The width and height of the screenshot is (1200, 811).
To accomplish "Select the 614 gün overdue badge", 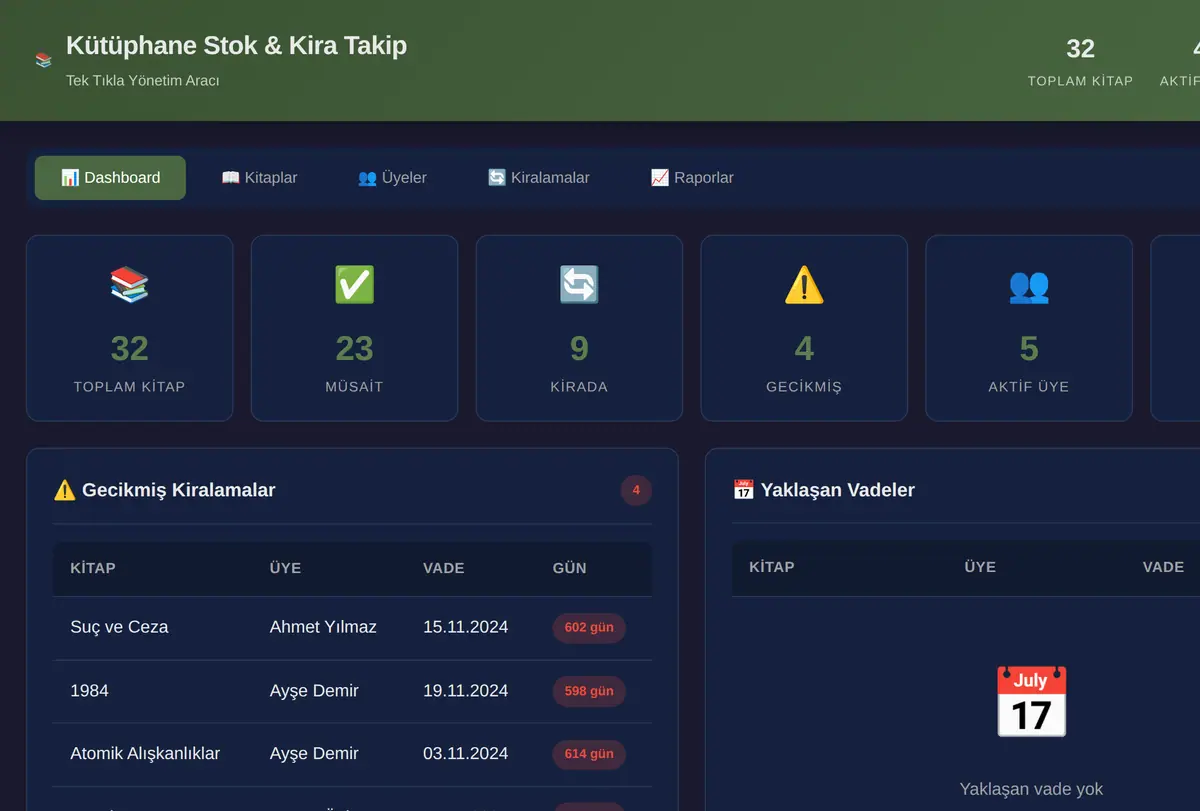I will 589,754.
